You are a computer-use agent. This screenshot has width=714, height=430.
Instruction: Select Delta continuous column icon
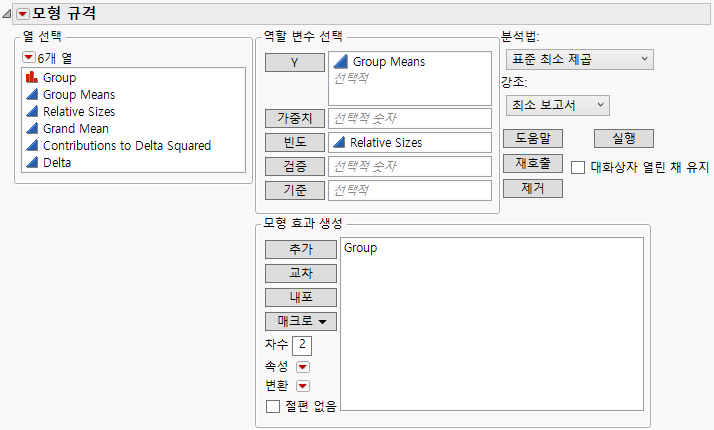coord(32,162)
